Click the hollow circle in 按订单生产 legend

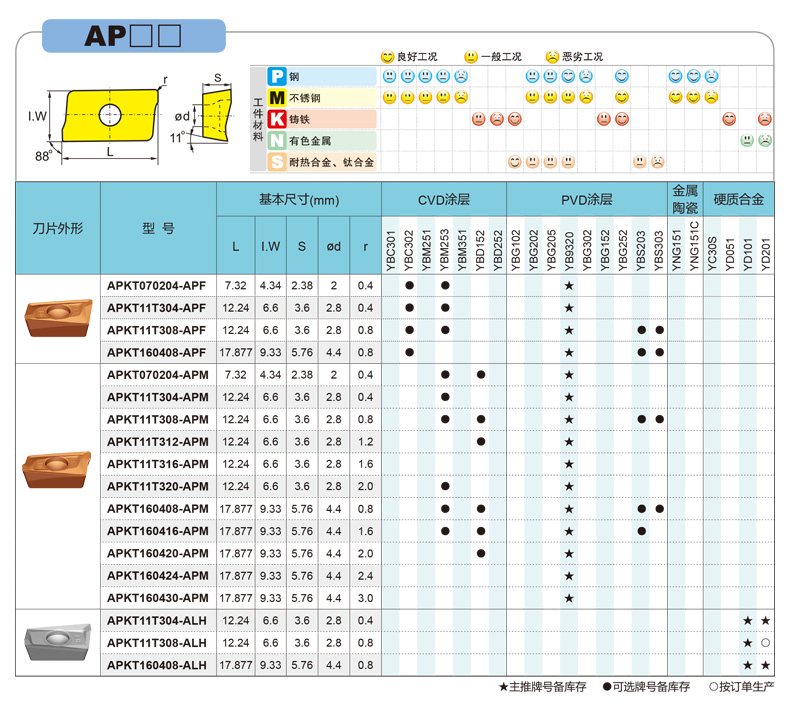point(713,687)
